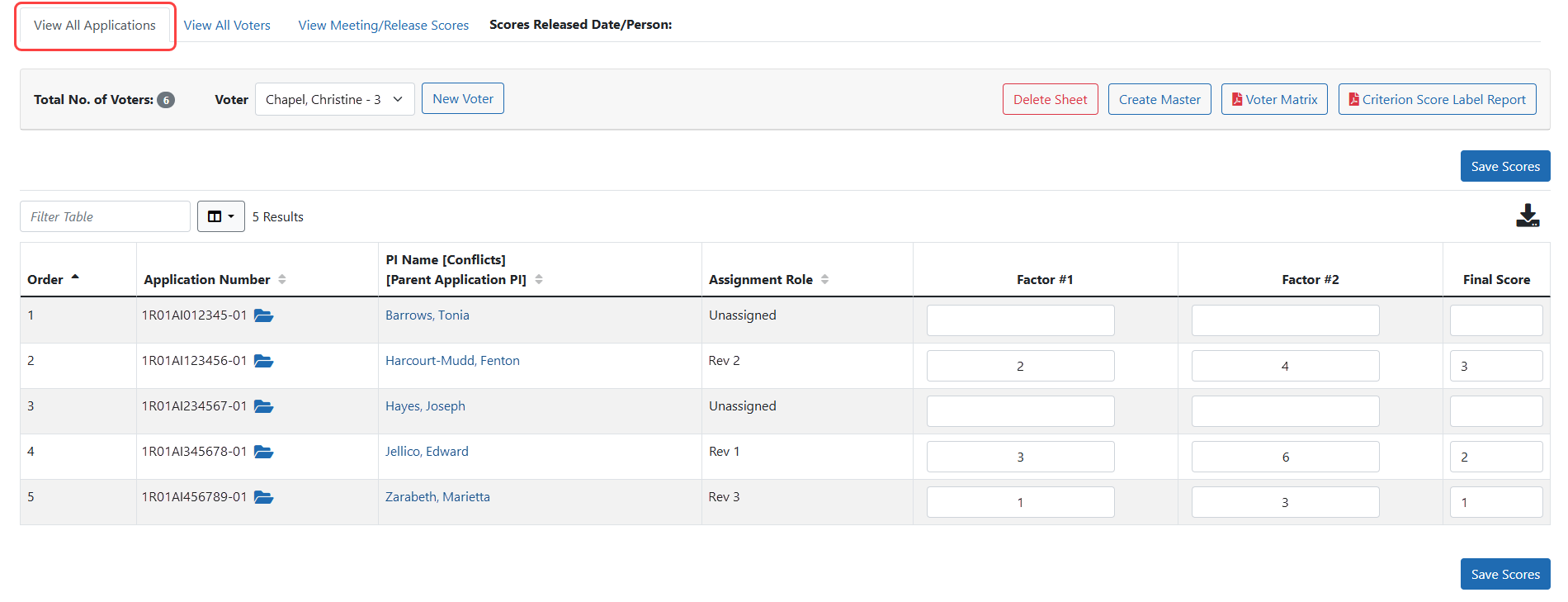Image resolution: width=1568 pixels, height=602 pixels.
Task: Click Factor #2 field for Zarabeth, Marietta
Action: point(1285,502)
